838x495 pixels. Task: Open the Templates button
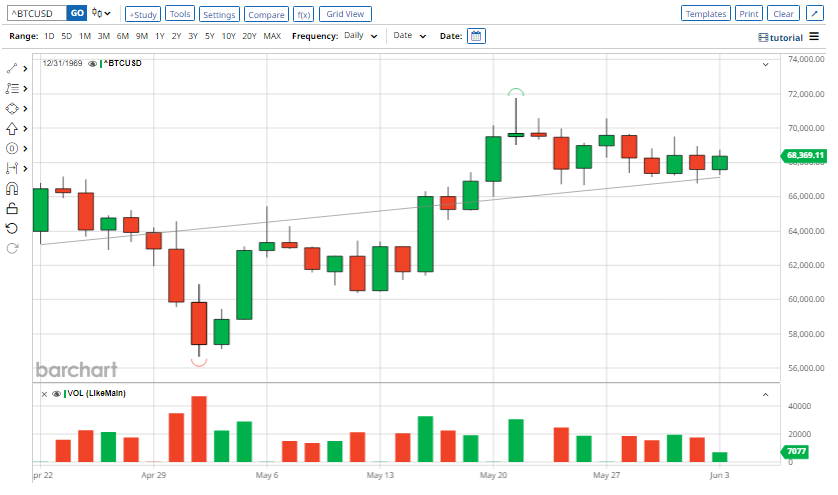[x=705, y=13]
